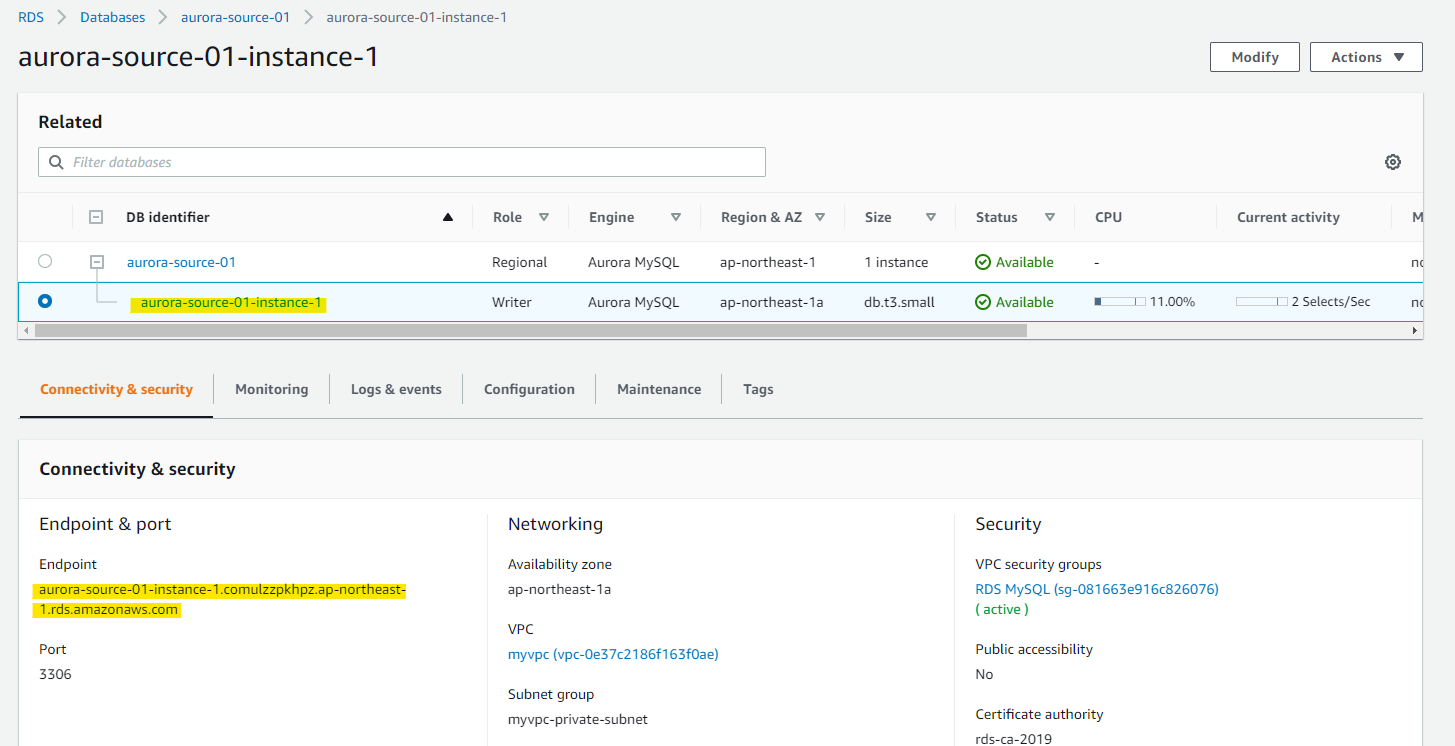Focus the Filter databases search field
The height and width of the screenshot is (746, 1455).
[x=402, y=162]
